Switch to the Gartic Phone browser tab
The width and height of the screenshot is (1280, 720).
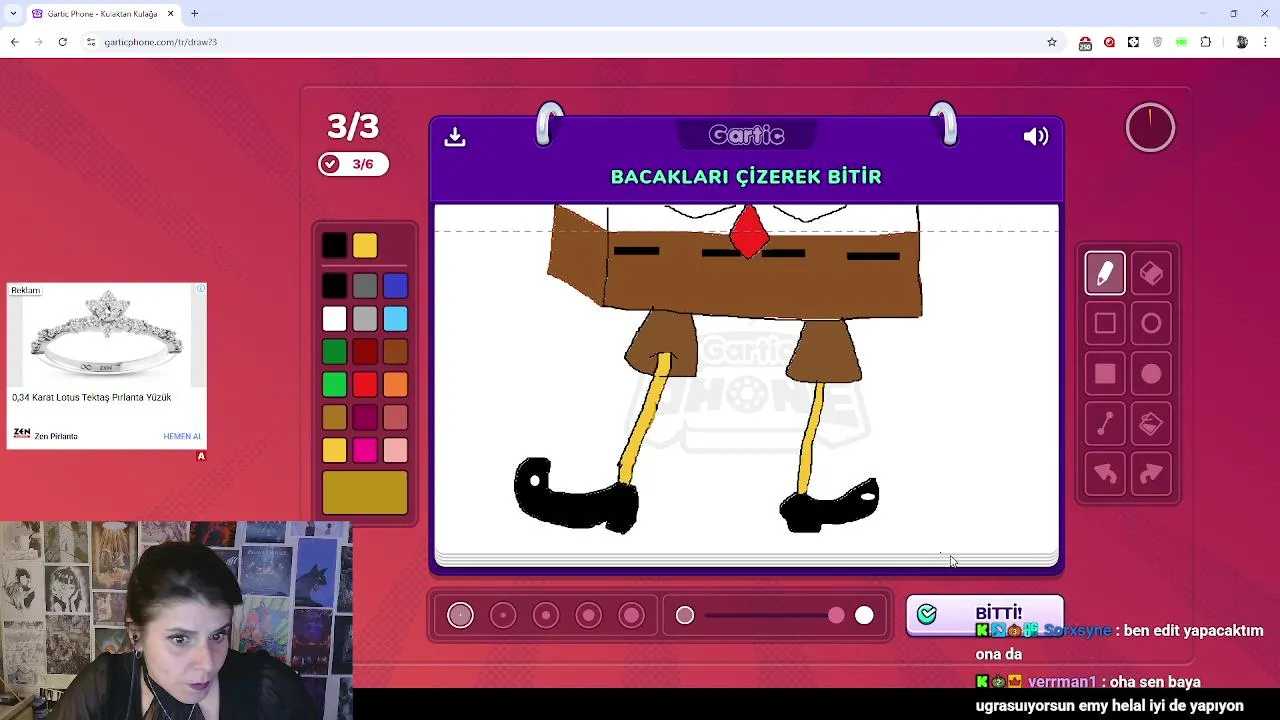(103, 14)
